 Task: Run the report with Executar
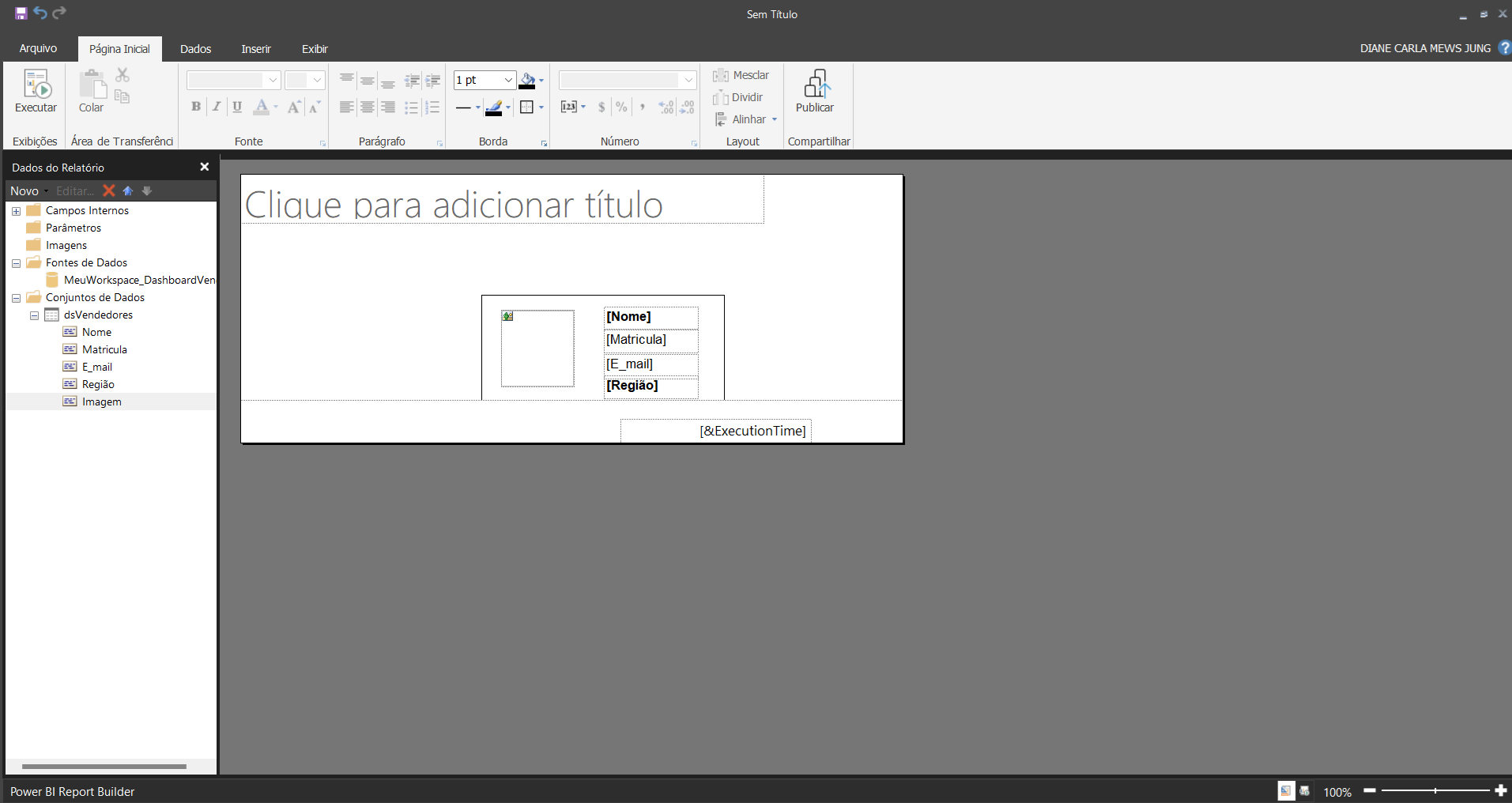pyautogui.click(x=36, y=92)
